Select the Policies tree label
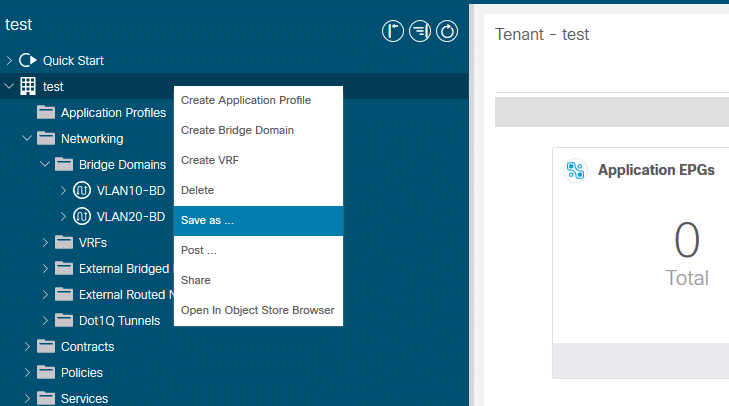This screenshot has height=406, width=729. (82, 373)
